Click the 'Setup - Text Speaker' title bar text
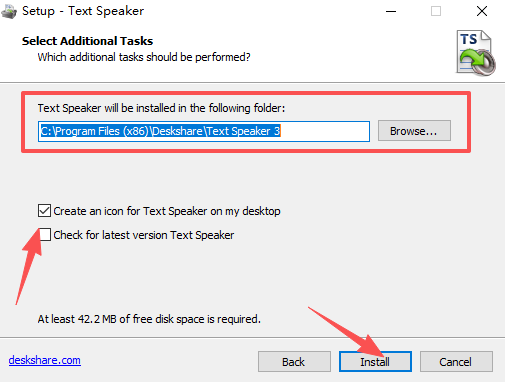505x382 pixels. pyautogui.click(x=83, y=11)
